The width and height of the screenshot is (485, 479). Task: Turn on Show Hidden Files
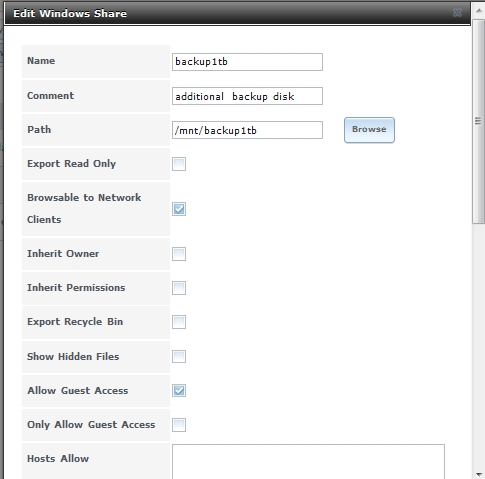pyautogui.click(x=179, y=356)
